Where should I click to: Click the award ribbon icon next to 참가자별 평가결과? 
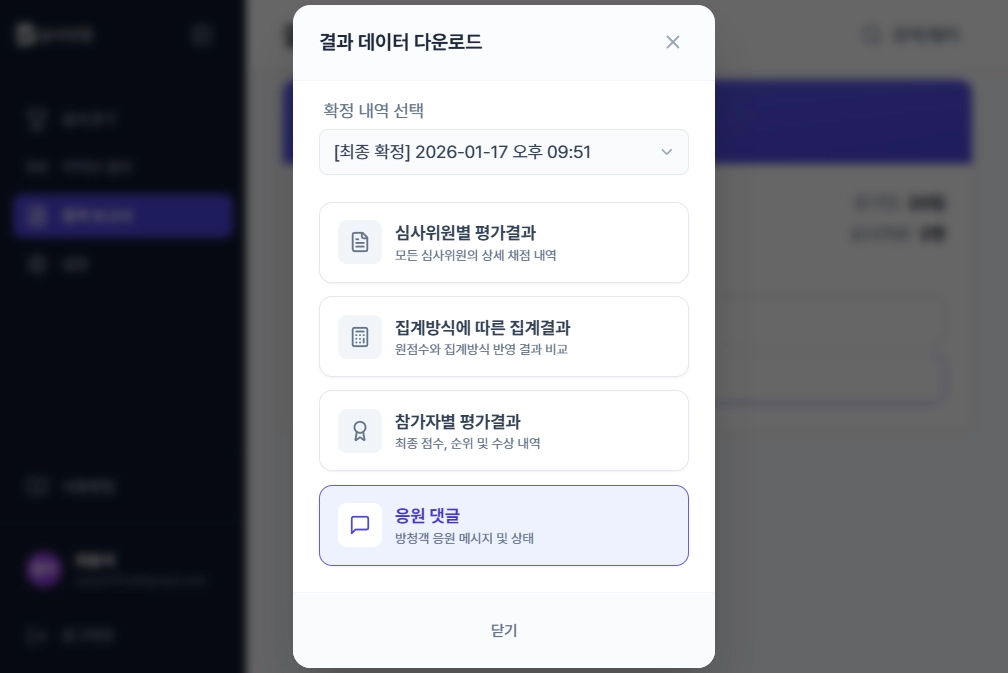tap(360, 431)
